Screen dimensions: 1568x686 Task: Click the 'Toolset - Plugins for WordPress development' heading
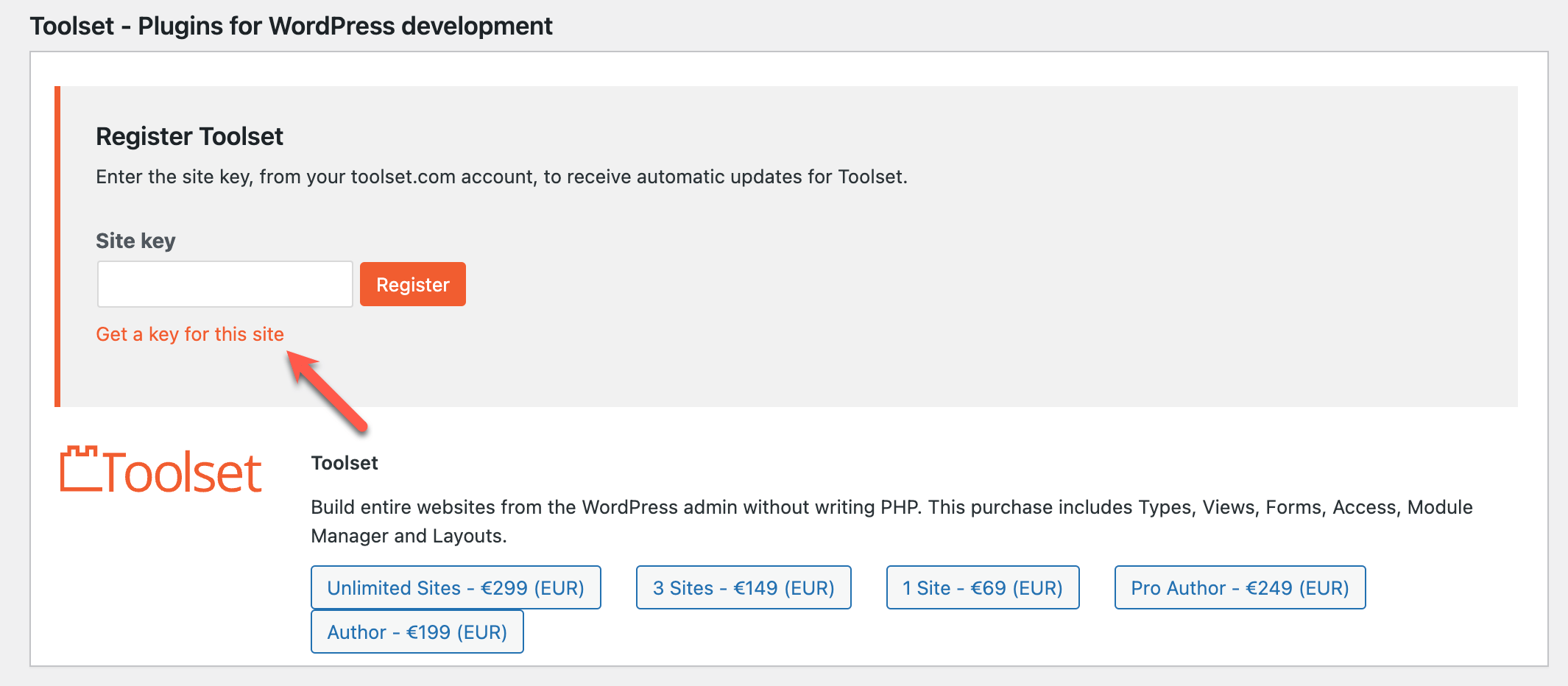[x=291, y=26]
